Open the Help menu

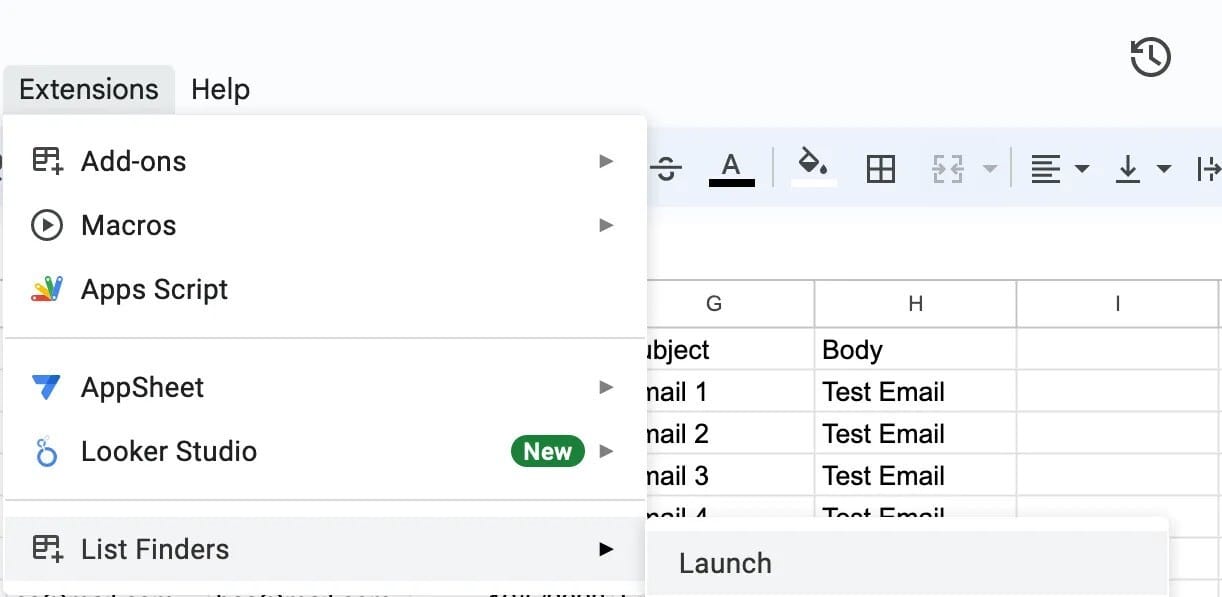point(220,89)
